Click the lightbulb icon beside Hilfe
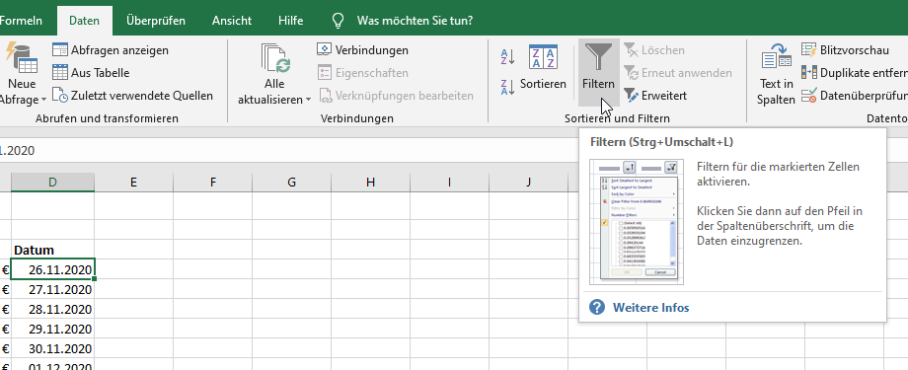Screen dimensions: 908x370 [338, 21]
